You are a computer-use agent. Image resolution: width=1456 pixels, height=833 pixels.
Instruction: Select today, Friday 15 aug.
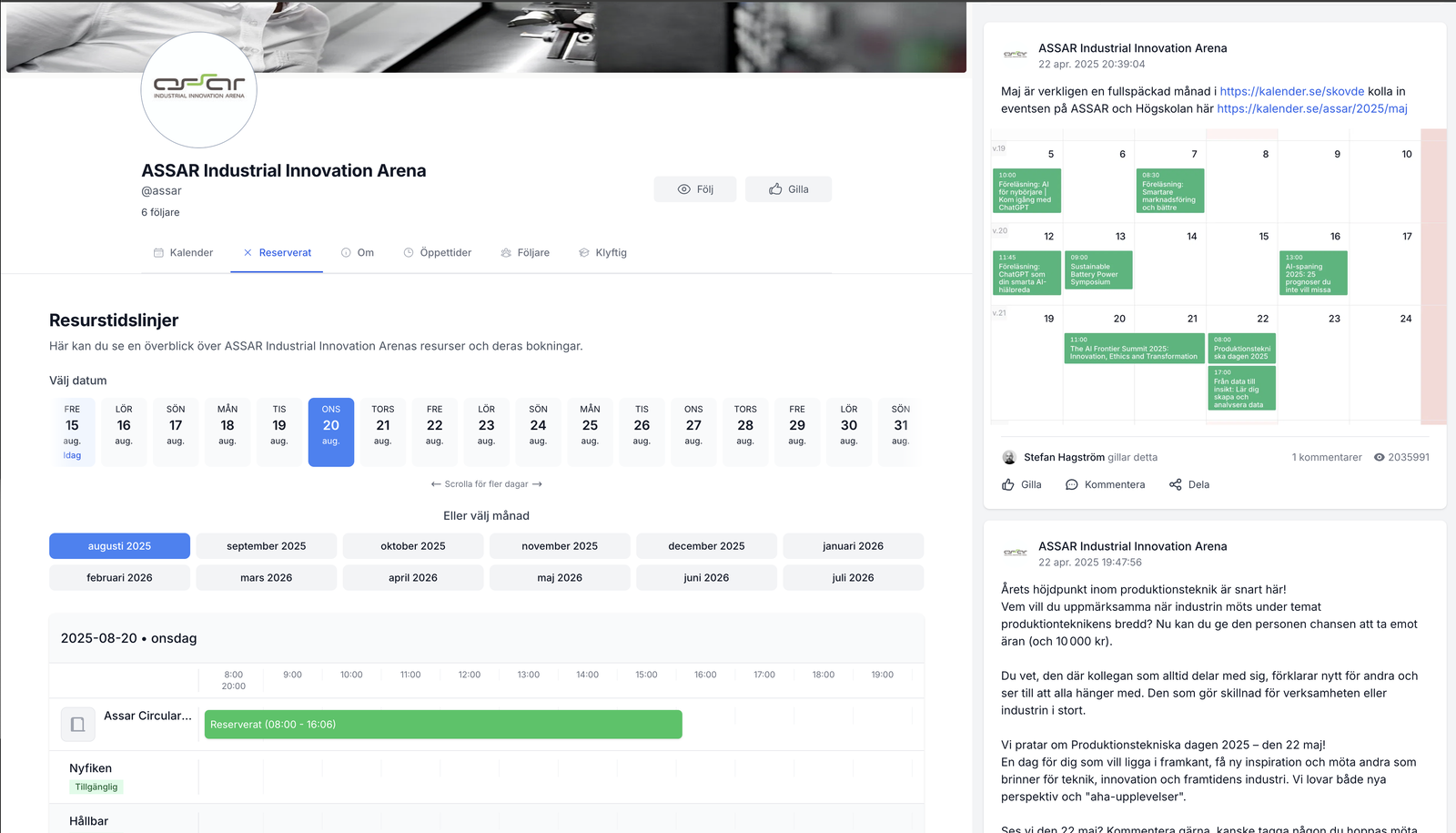[x=72, y=432]
